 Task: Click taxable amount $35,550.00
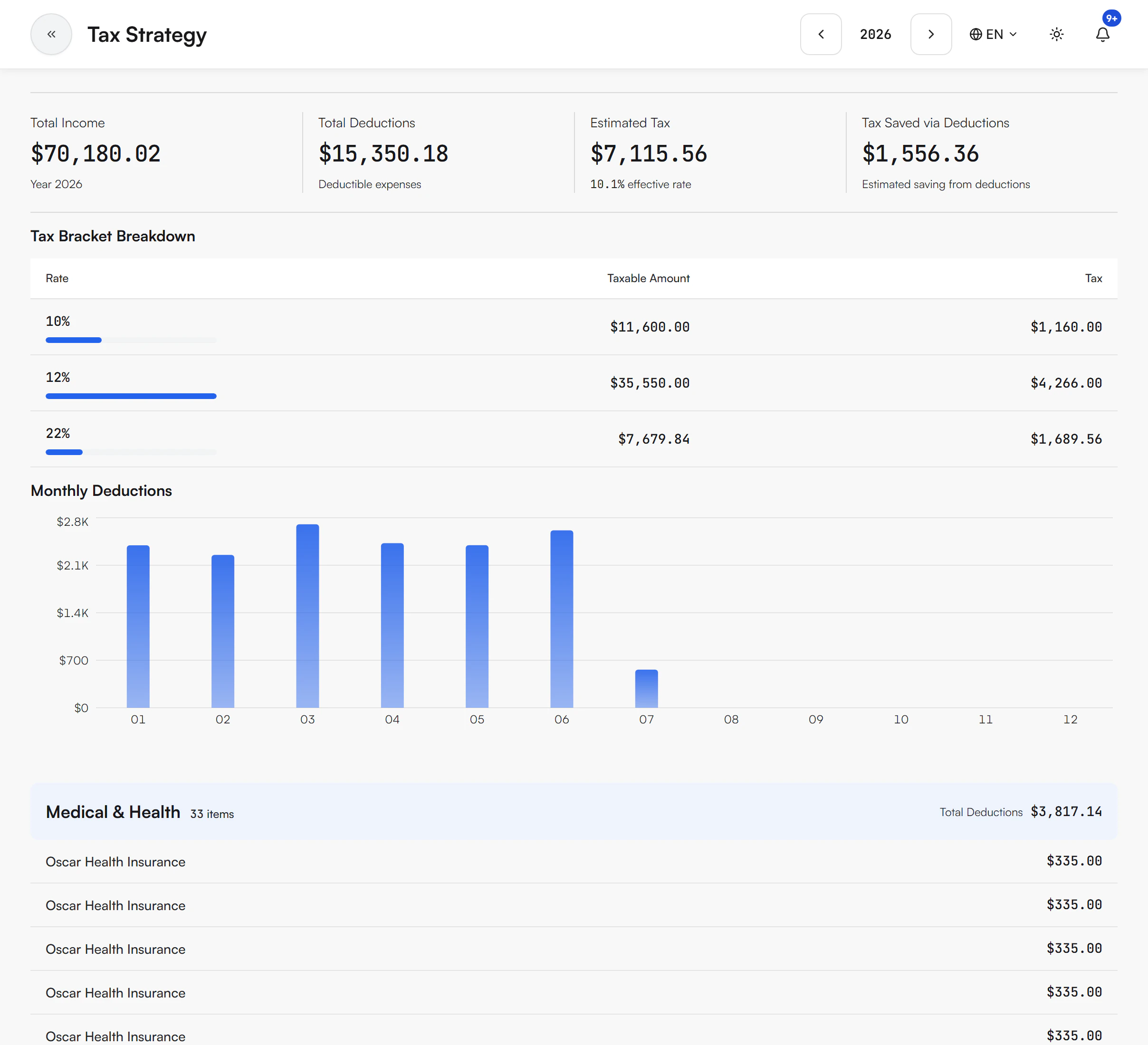(x=650, y=383)
